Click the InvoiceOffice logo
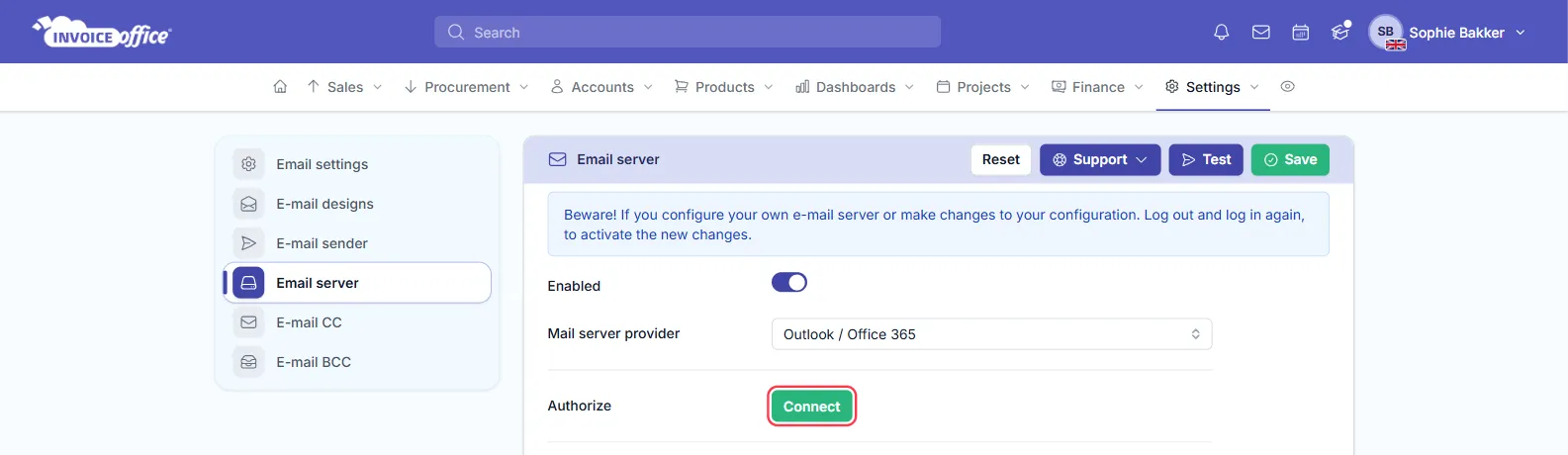Image resolution: width=1568 pixels, height=455 pixels. [102, 32]
